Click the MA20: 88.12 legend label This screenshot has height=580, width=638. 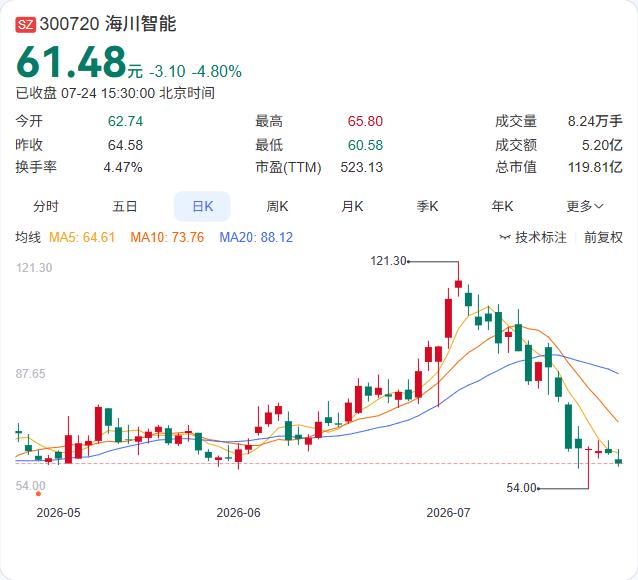pyautogui.click(x=256, y=237)
